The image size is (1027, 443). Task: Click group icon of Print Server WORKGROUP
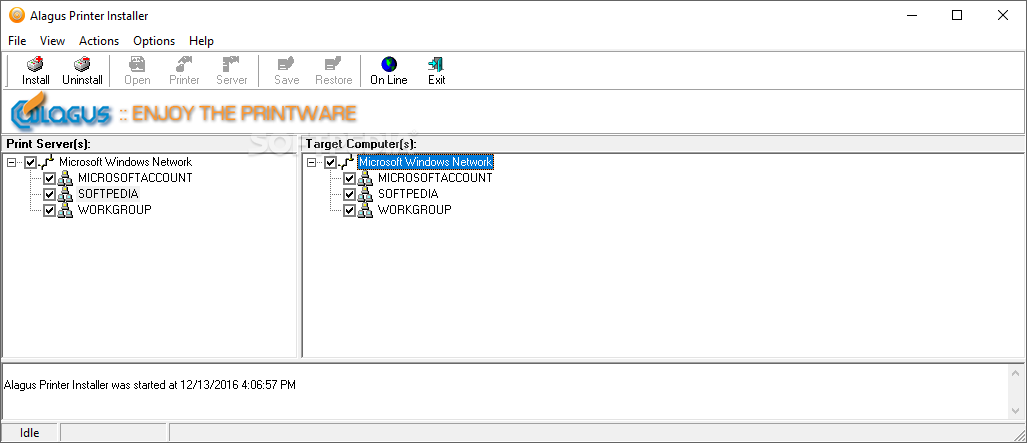coord(65,210)
